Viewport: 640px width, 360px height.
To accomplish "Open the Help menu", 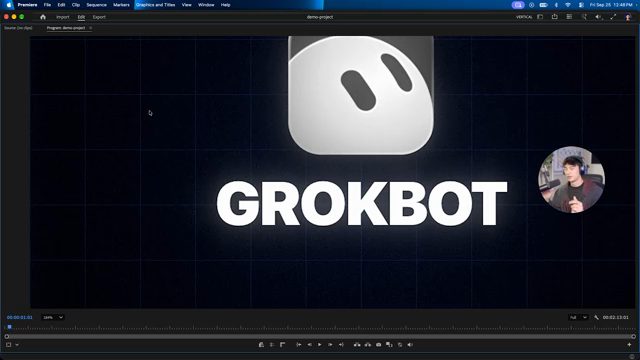I will (x=226, y=5).
